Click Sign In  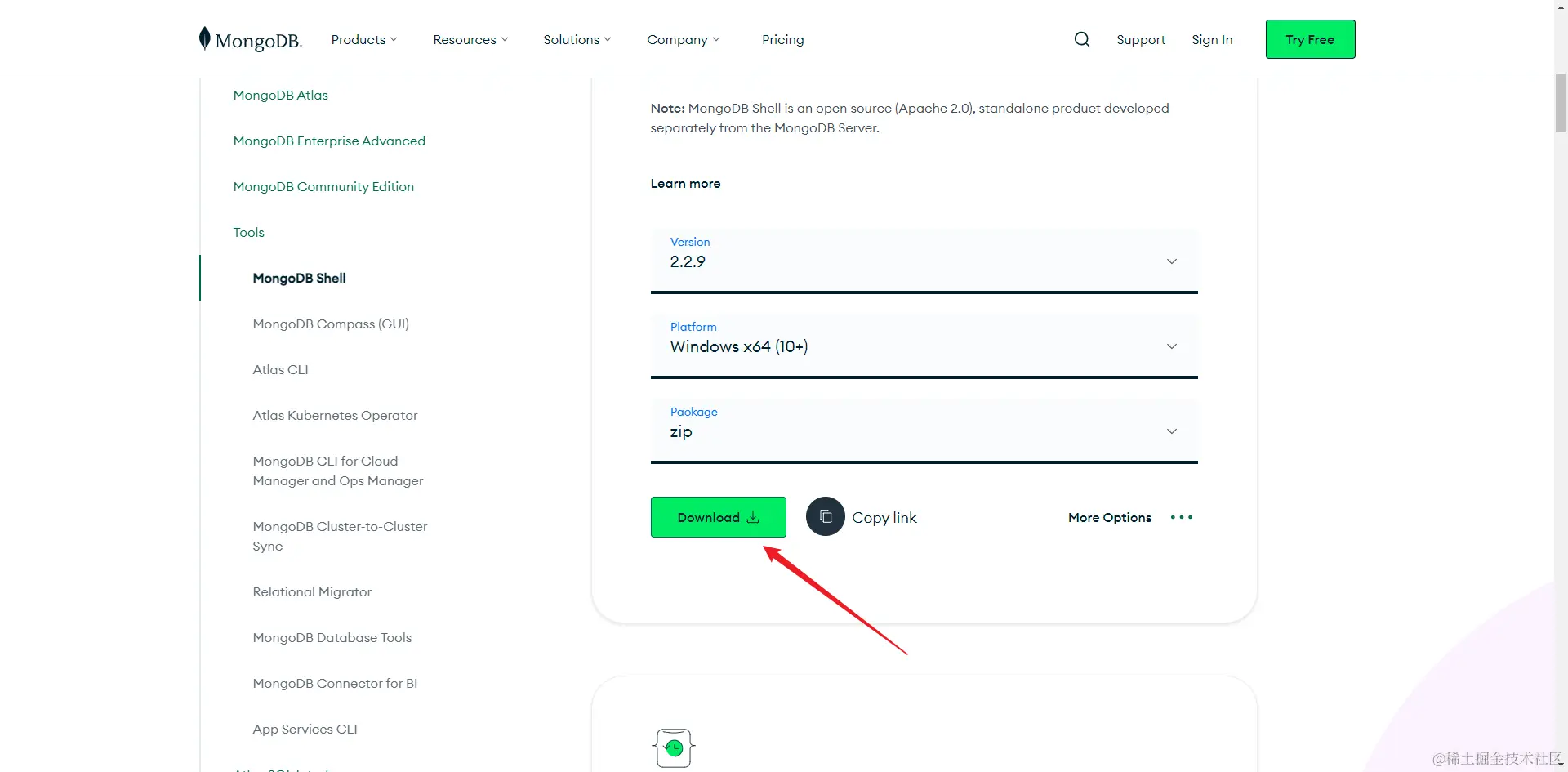[x=1212, y=39]
